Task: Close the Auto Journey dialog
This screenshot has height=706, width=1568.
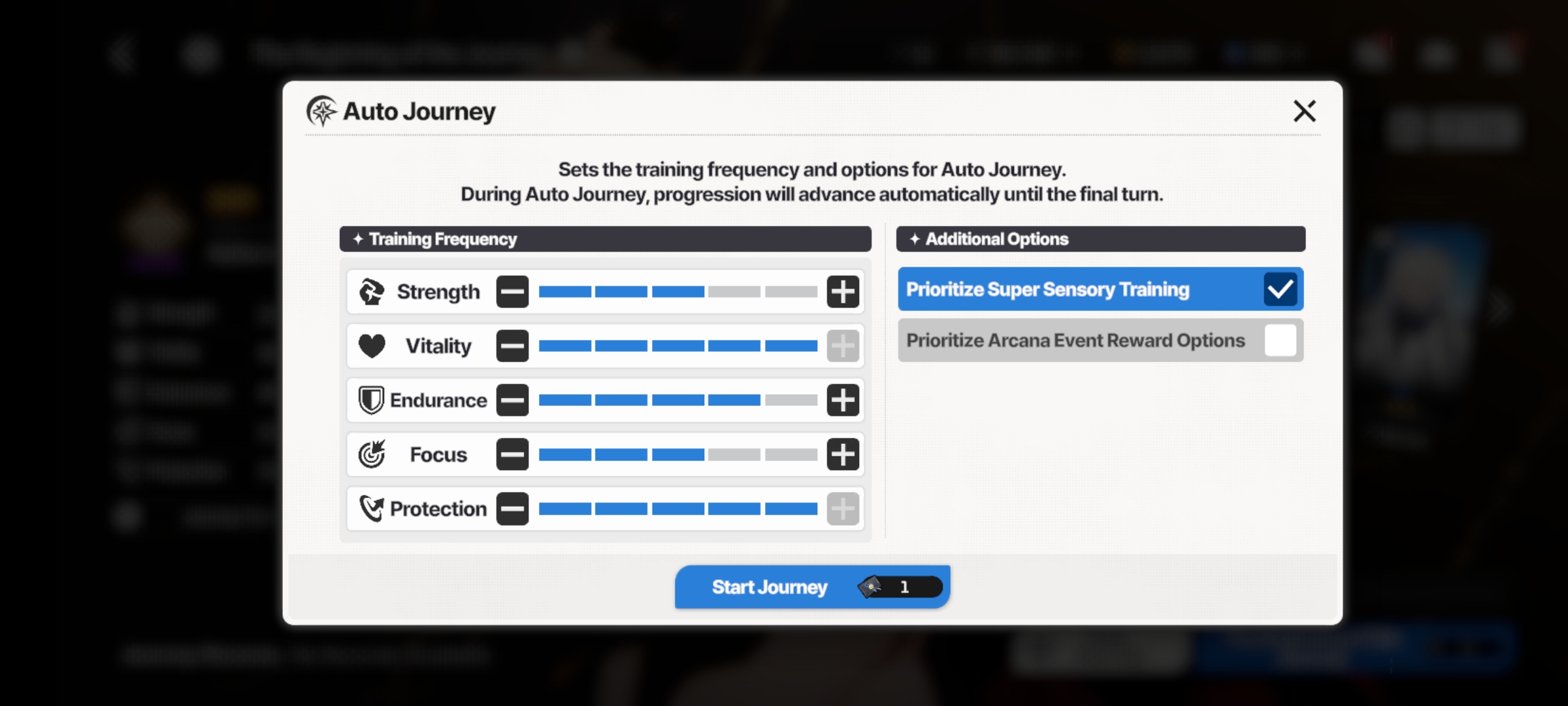Action: [x=1304, y=111]
